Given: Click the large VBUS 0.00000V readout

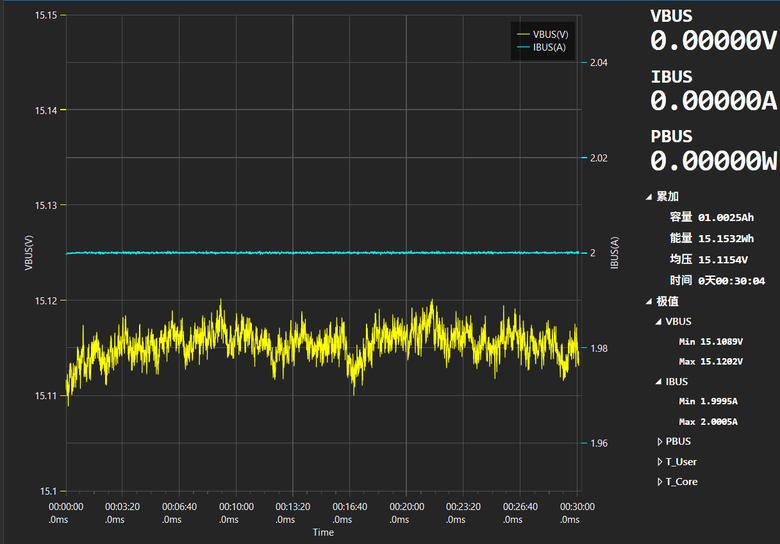Looking at the screenshot, I should [x=713, y=40].
